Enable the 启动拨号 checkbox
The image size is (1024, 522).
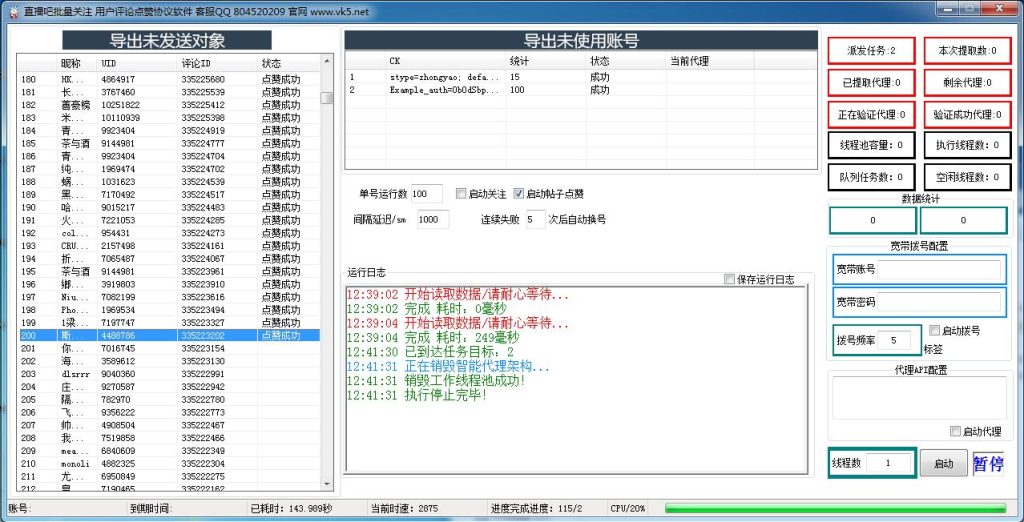coord(934,331)
